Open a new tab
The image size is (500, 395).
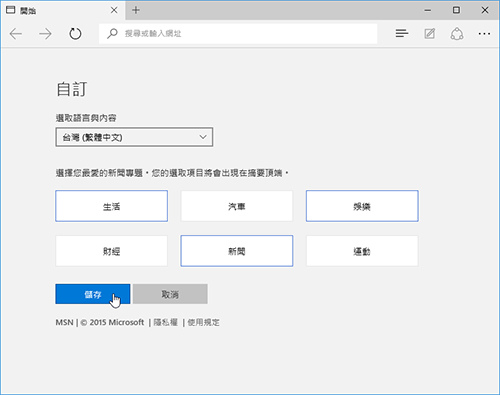pyautogui.click(x=136, y=10)
